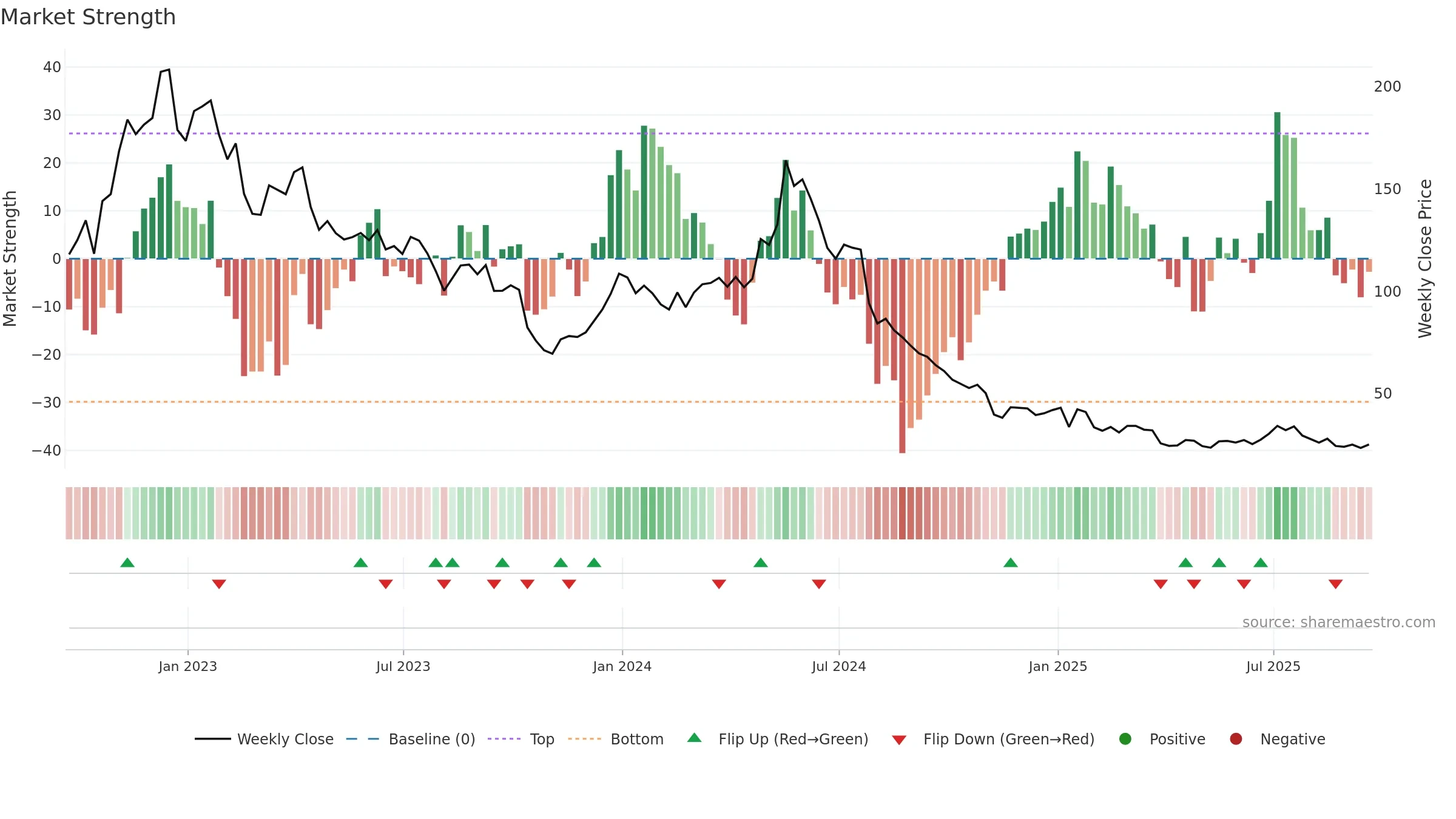Toggle Flip Up (Red→Green) legend entry
The image size is (1456, 819).
click(x=778, y=739)
